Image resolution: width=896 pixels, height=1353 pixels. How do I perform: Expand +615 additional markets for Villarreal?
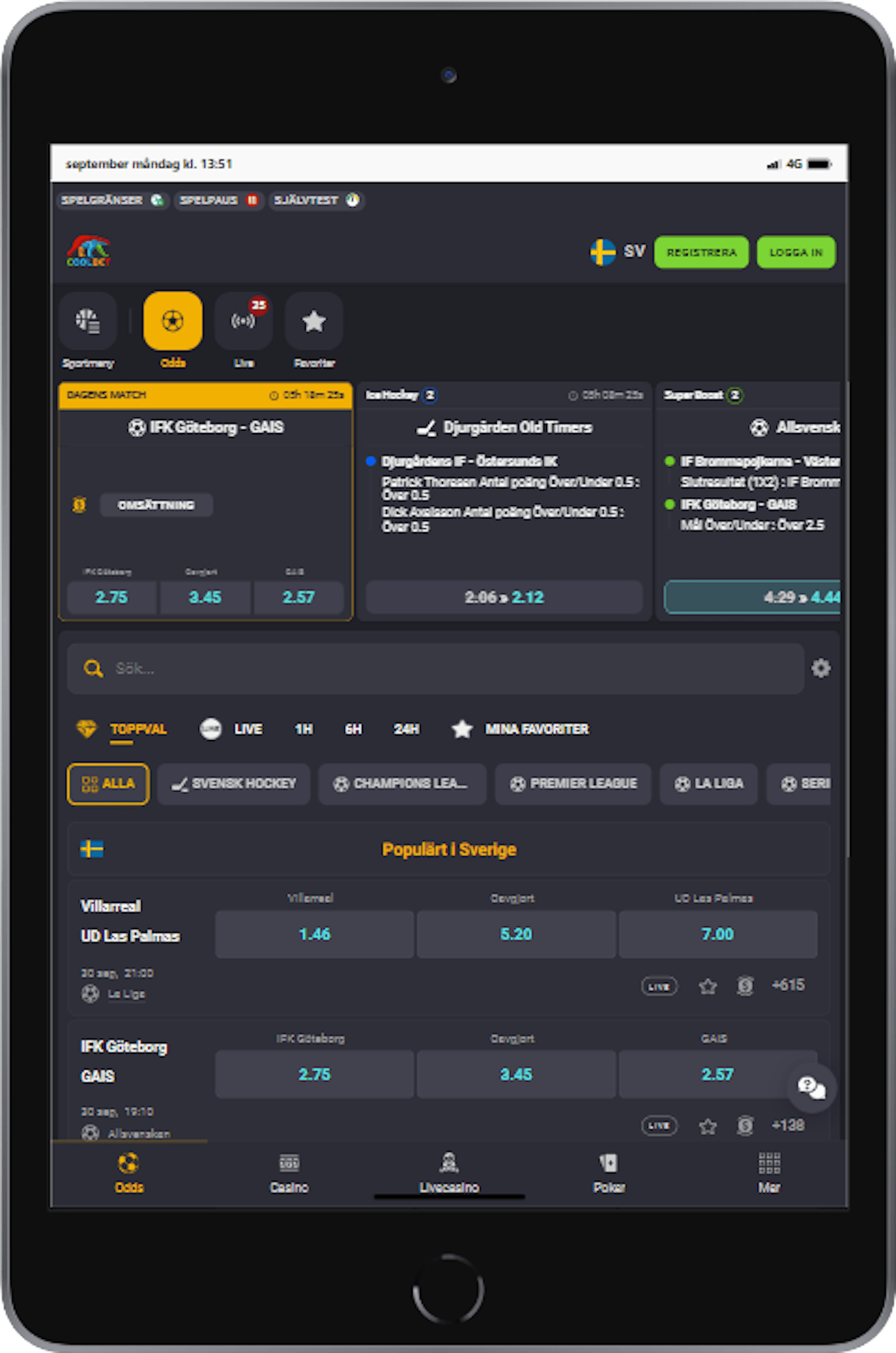[x=788, y=986]
